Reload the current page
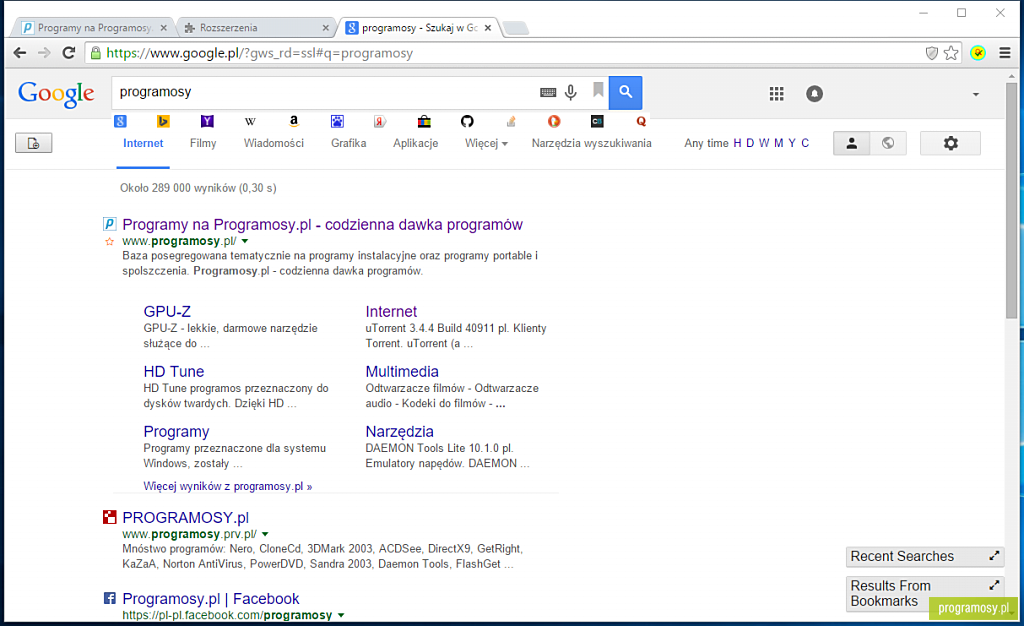1024x626 pixels. [x=69, y=53]
